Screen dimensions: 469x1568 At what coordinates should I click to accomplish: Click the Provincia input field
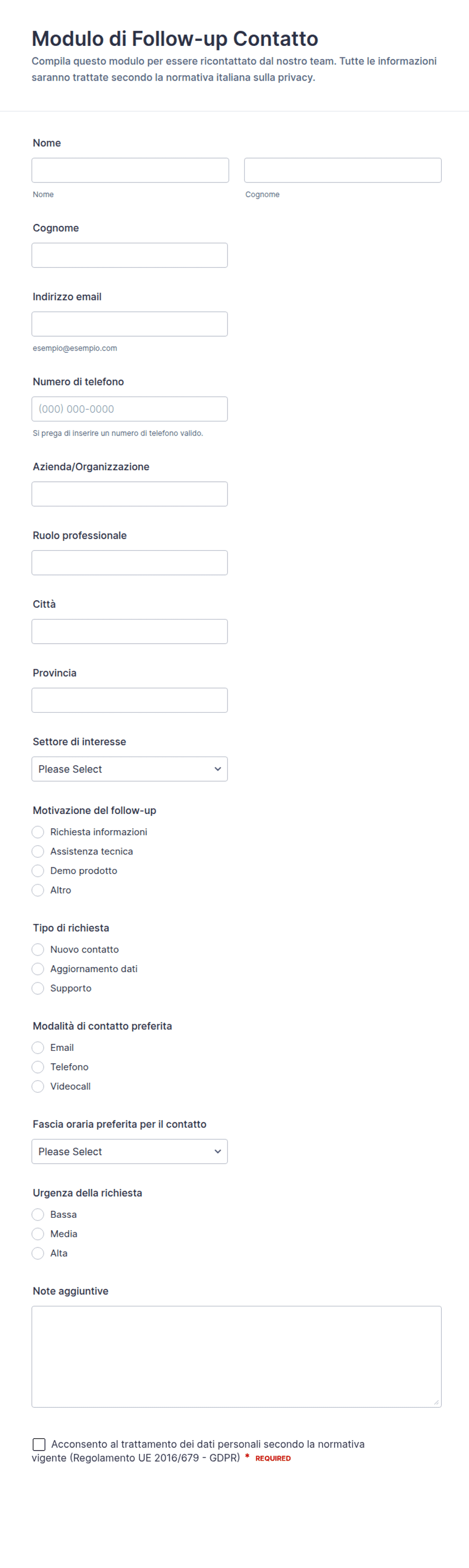pos(130,700)
